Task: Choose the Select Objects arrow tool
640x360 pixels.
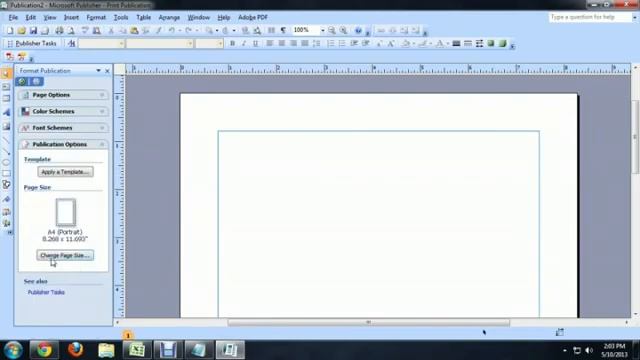Action: (x=6, y=74)
